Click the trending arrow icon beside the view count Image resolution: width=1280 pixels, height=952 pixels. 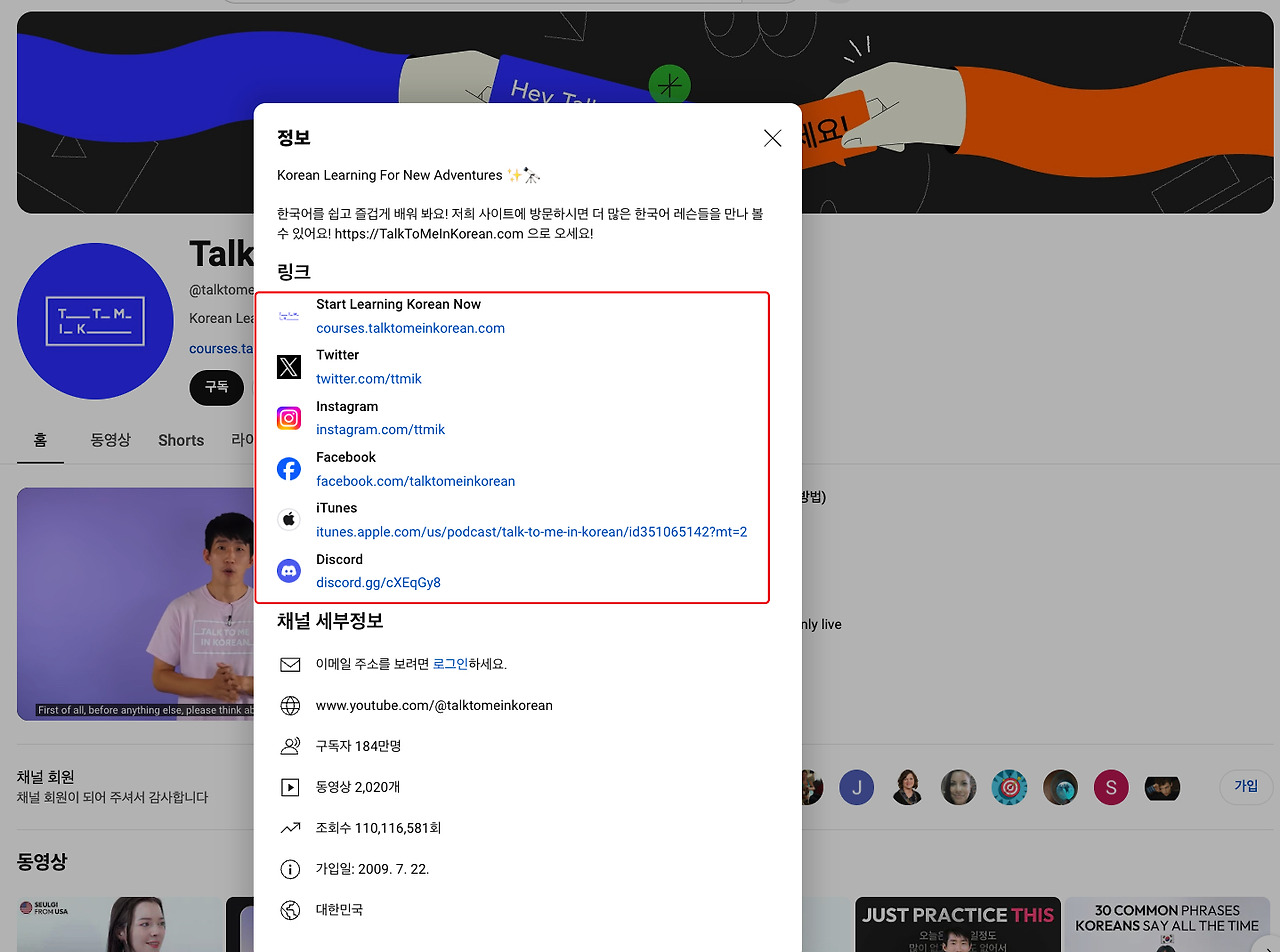pos(290,827)
